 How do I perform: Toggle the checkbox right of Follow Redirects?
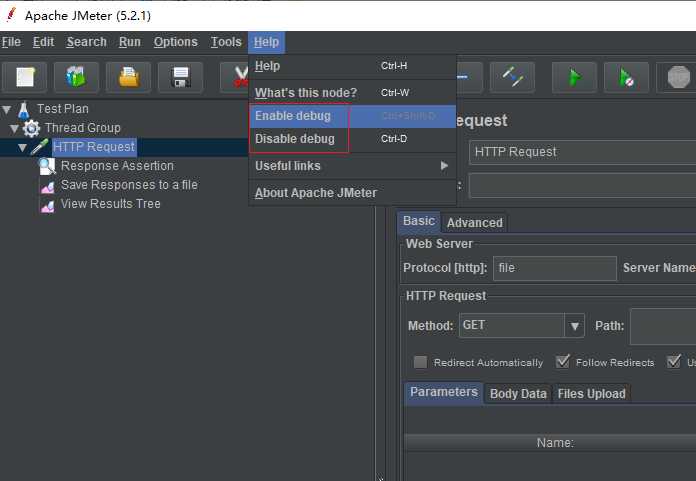click(674, 362)
